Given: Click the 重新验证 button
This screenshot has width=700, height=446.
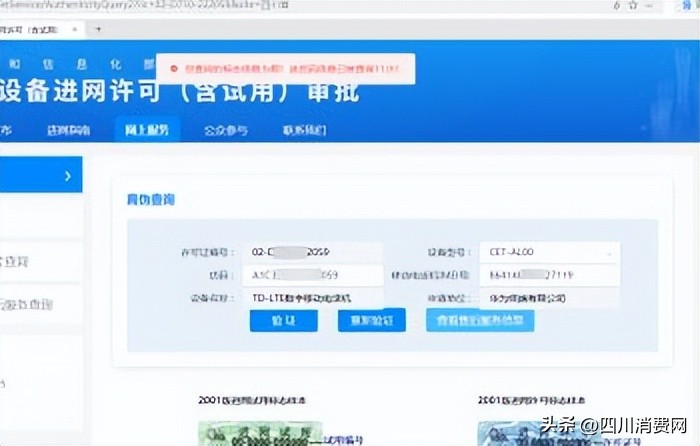Looking at the screenshot, I should (x=372, y=321).
